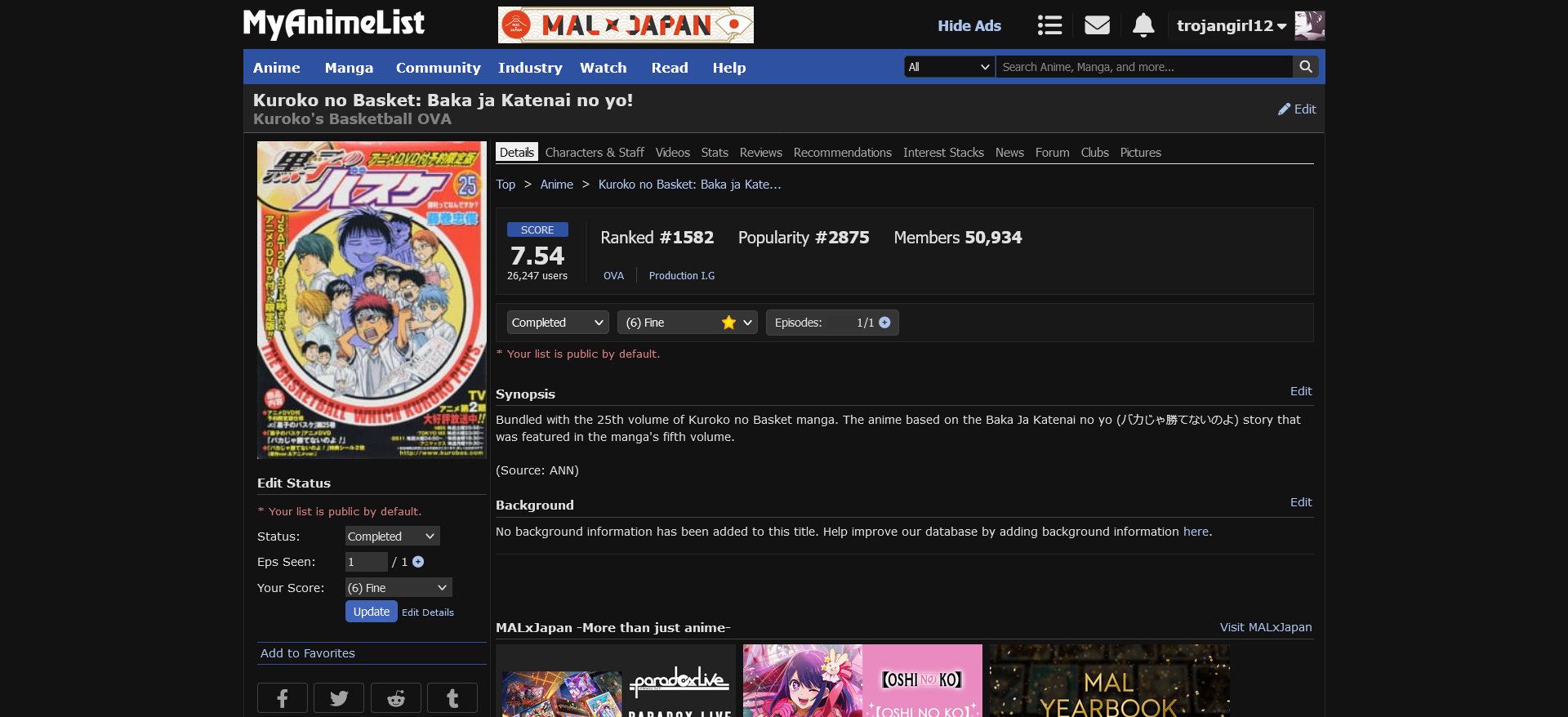The width and height of the screenshot is (1568, 717).
Task: Open the Community menu
Action: coord(438,68)
